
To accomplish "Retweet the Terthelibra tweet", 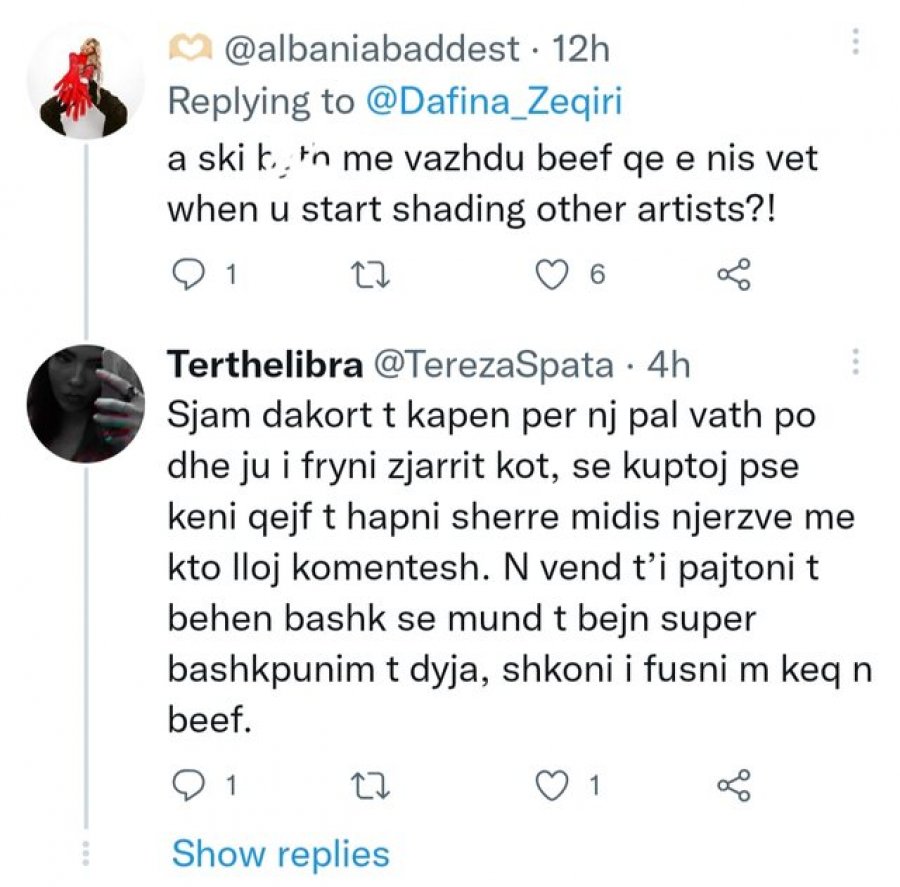I will 371,785.
